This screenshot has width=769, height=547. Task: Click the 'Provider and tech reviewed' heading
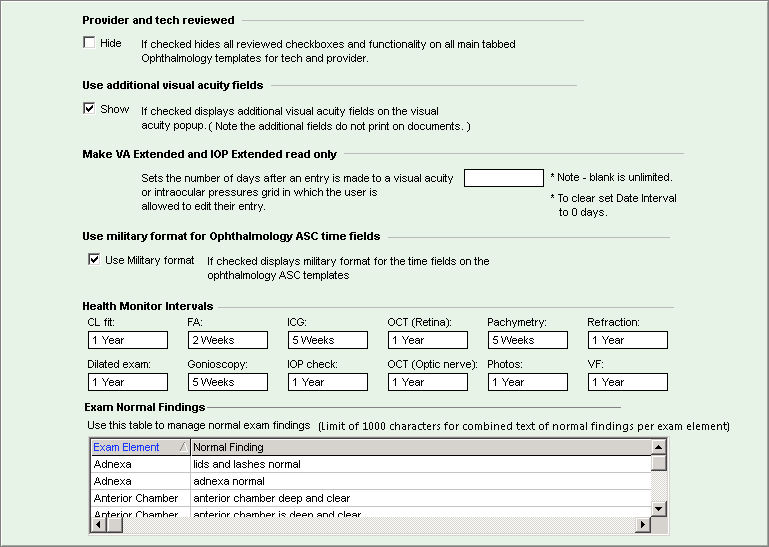(158, 20)
